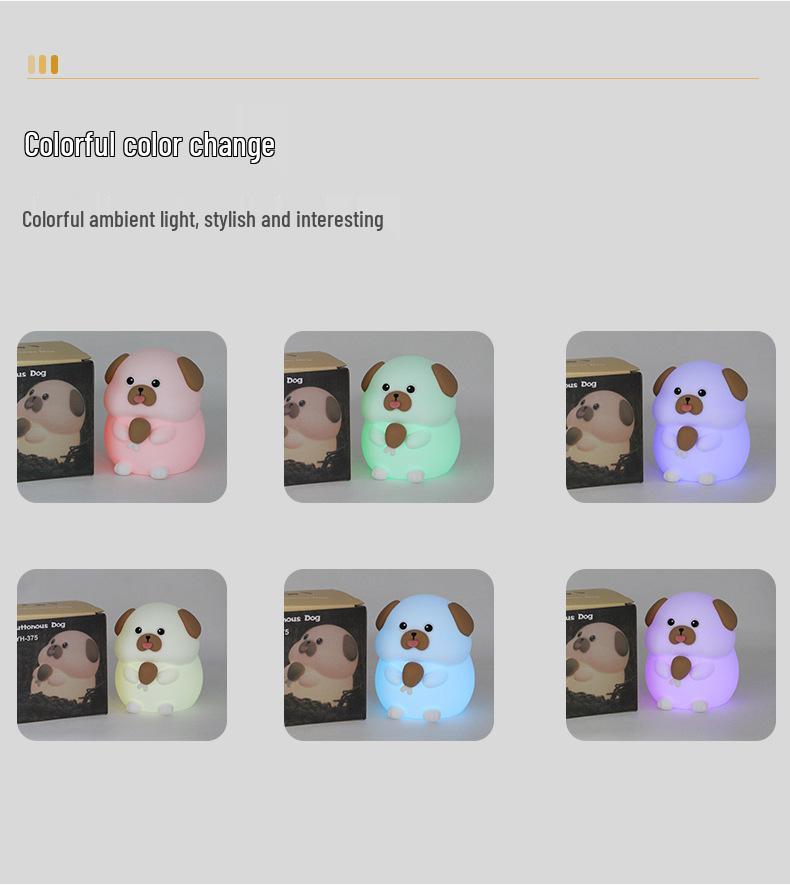Click the face of the yellow dog lamp
The image size is (790, 885).
coord(149,634)
